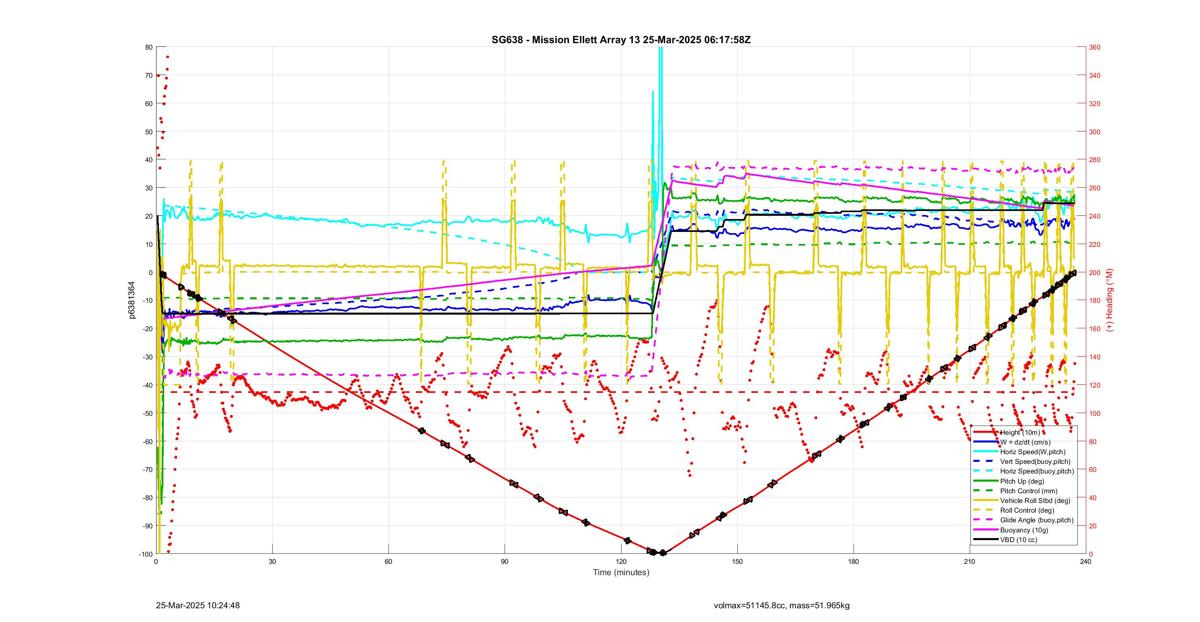The height and width of the screenshot is (622, 1200).
Task: Select the 'Vehicle Roll Stbd (deg)' legend entry
Action: (1023, 499)
